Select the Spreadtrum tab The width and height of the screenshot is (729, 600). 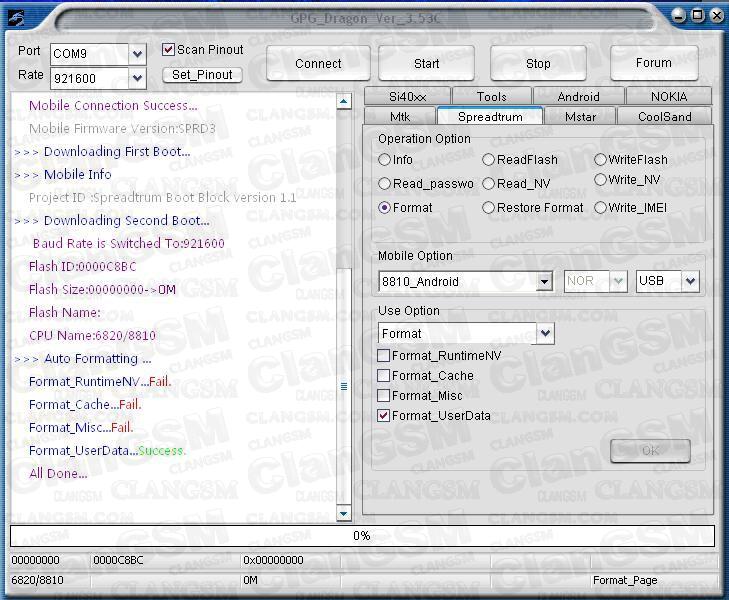click(x=490, y=116)
